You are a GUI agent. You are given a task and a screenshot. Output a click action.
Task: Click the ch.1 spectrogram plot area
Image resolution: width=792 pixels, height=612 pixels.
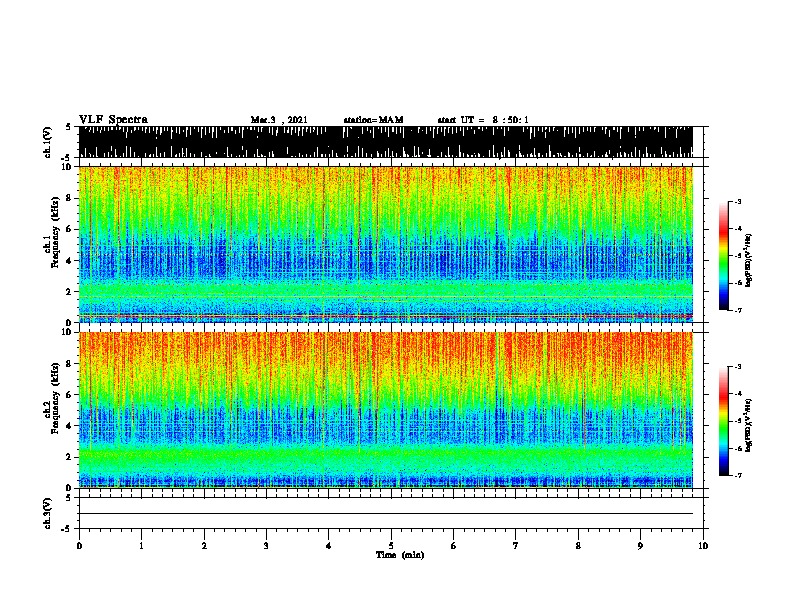click(385, 244)
